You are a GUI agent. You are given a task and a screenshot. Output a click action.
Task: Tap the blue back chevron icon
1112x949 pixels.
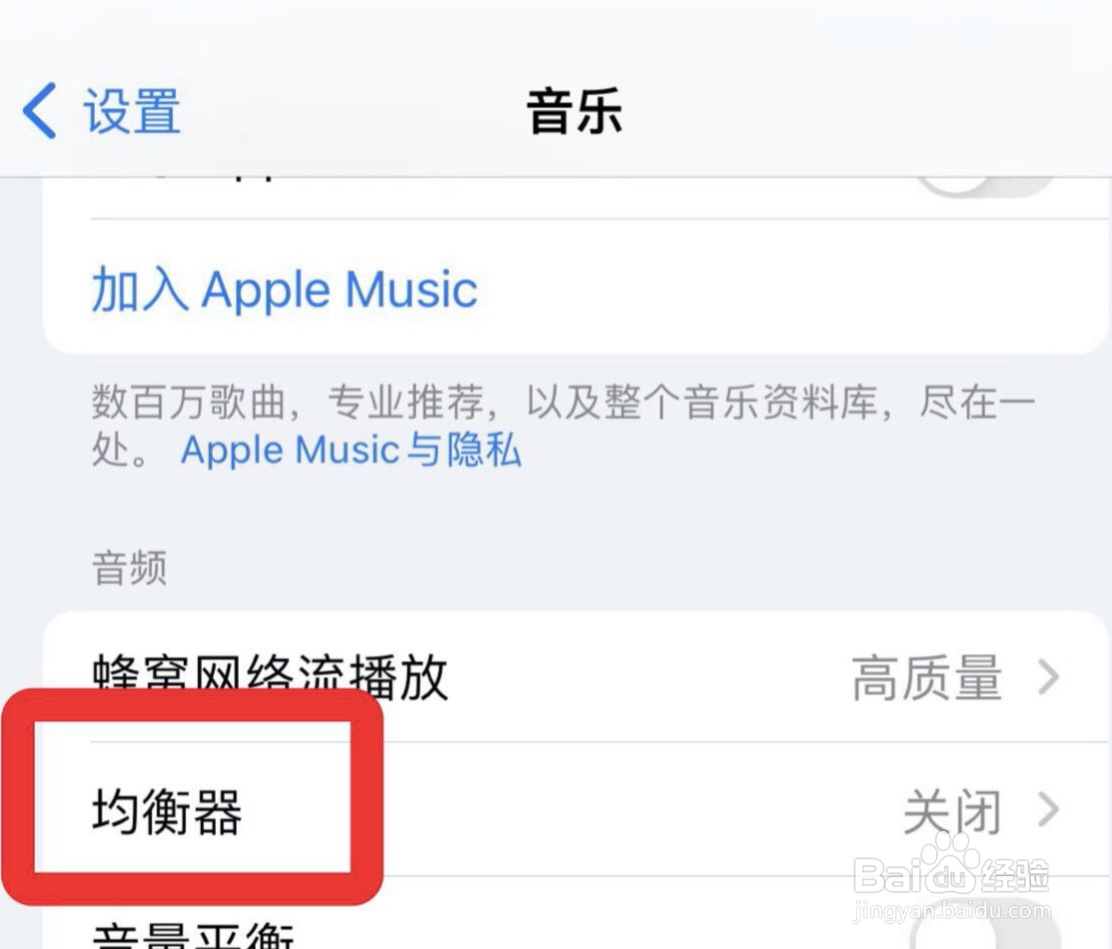click(x=39, y=110)
